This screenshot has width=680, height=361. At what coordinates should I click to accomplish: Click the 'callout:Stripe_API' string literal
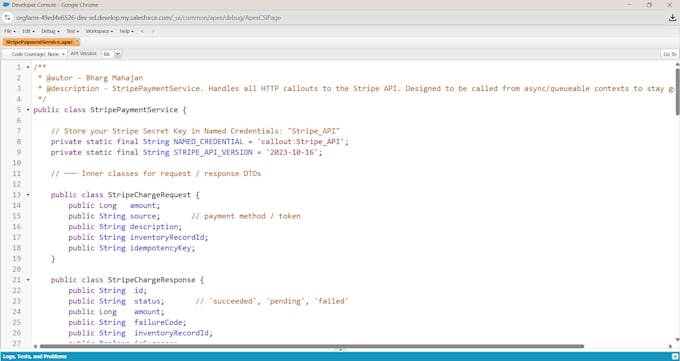point(302,142)
